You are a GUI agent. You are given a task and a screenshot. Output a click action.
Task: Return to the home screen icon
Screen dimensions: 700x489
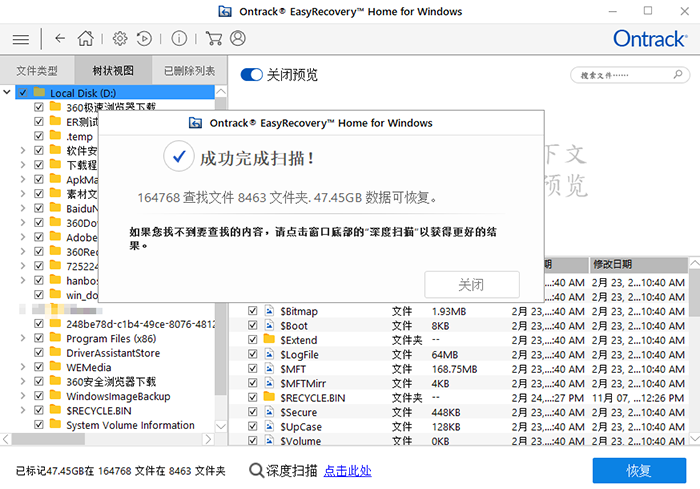86,38
